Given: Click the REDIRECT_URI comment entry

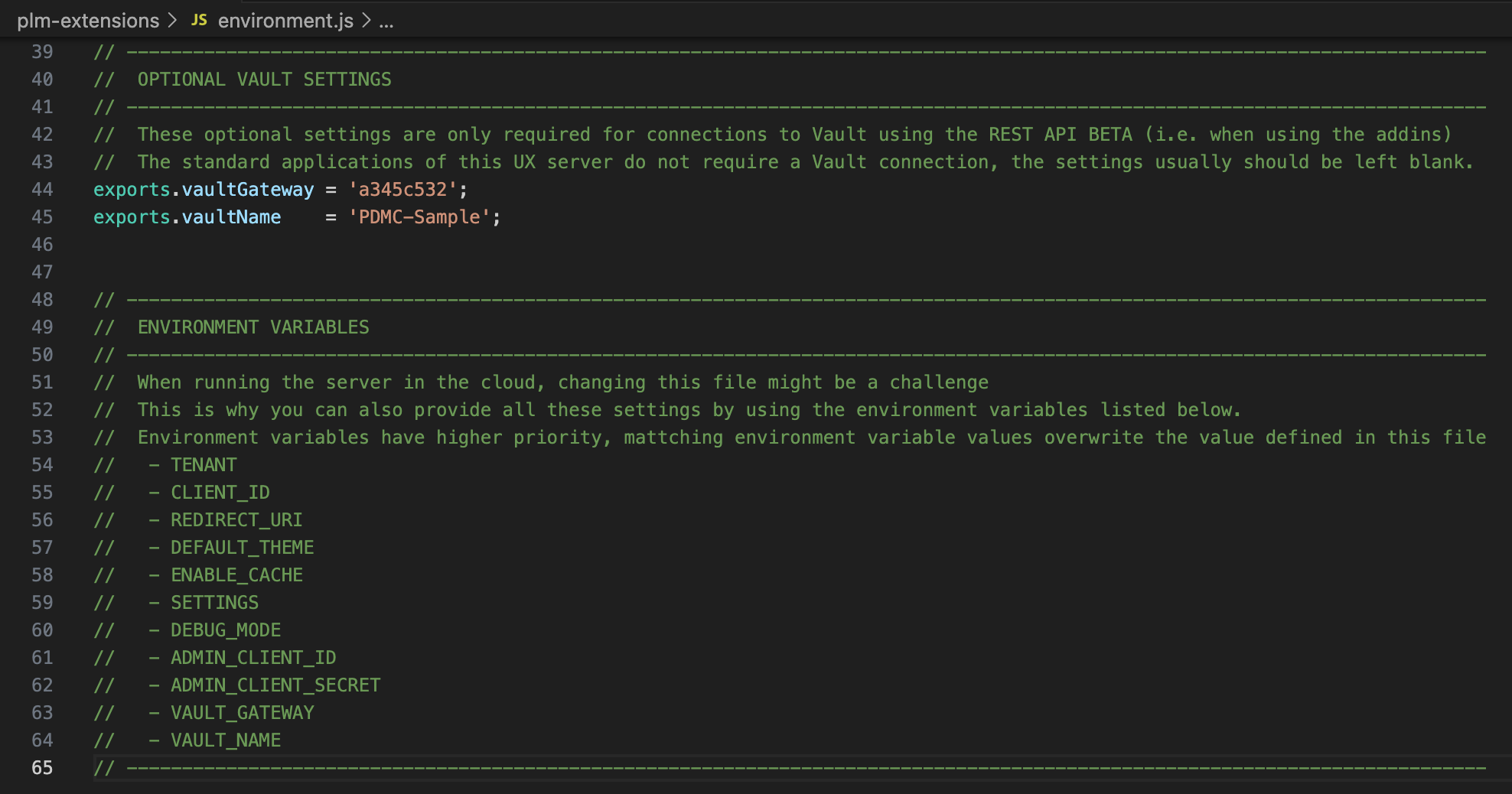Looking at the screenshot, I should 236,520.
